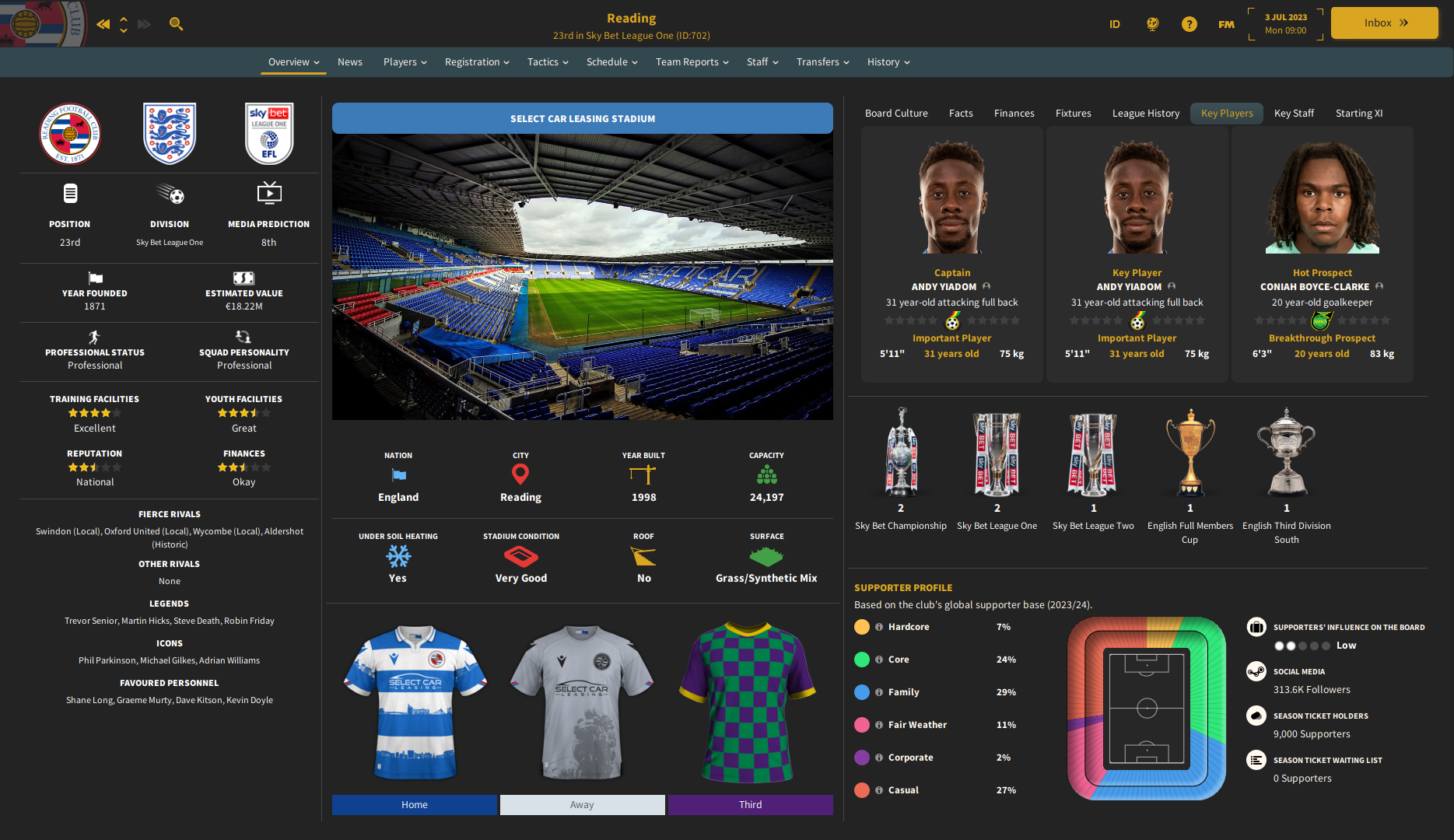Click the stadium photo thumbnail
The width and height of the screenshot is (1454, 840).
[583, 277]
